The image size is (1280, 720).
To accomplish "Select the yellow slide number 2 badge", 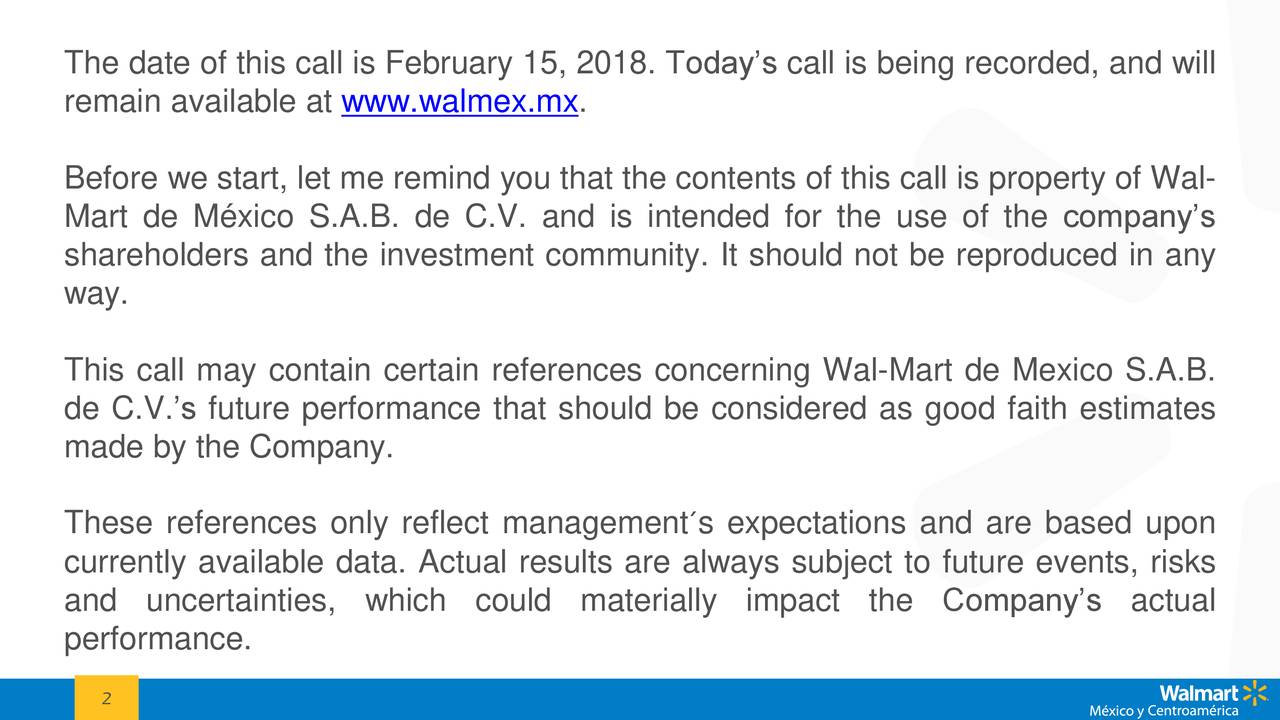I will point(106,698).
